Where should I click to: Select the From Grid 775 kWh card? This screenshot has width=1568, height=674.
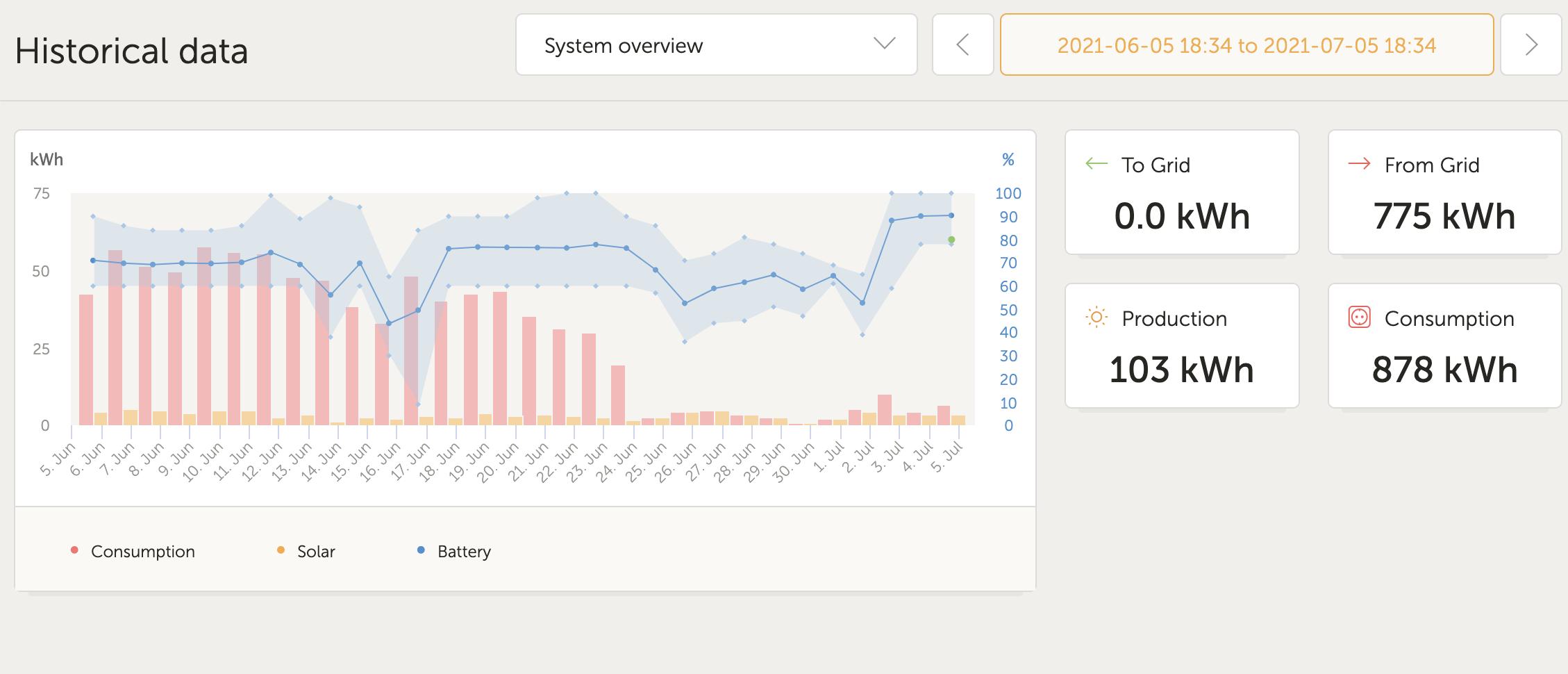pyautogui.click(x=1444, y=192)
